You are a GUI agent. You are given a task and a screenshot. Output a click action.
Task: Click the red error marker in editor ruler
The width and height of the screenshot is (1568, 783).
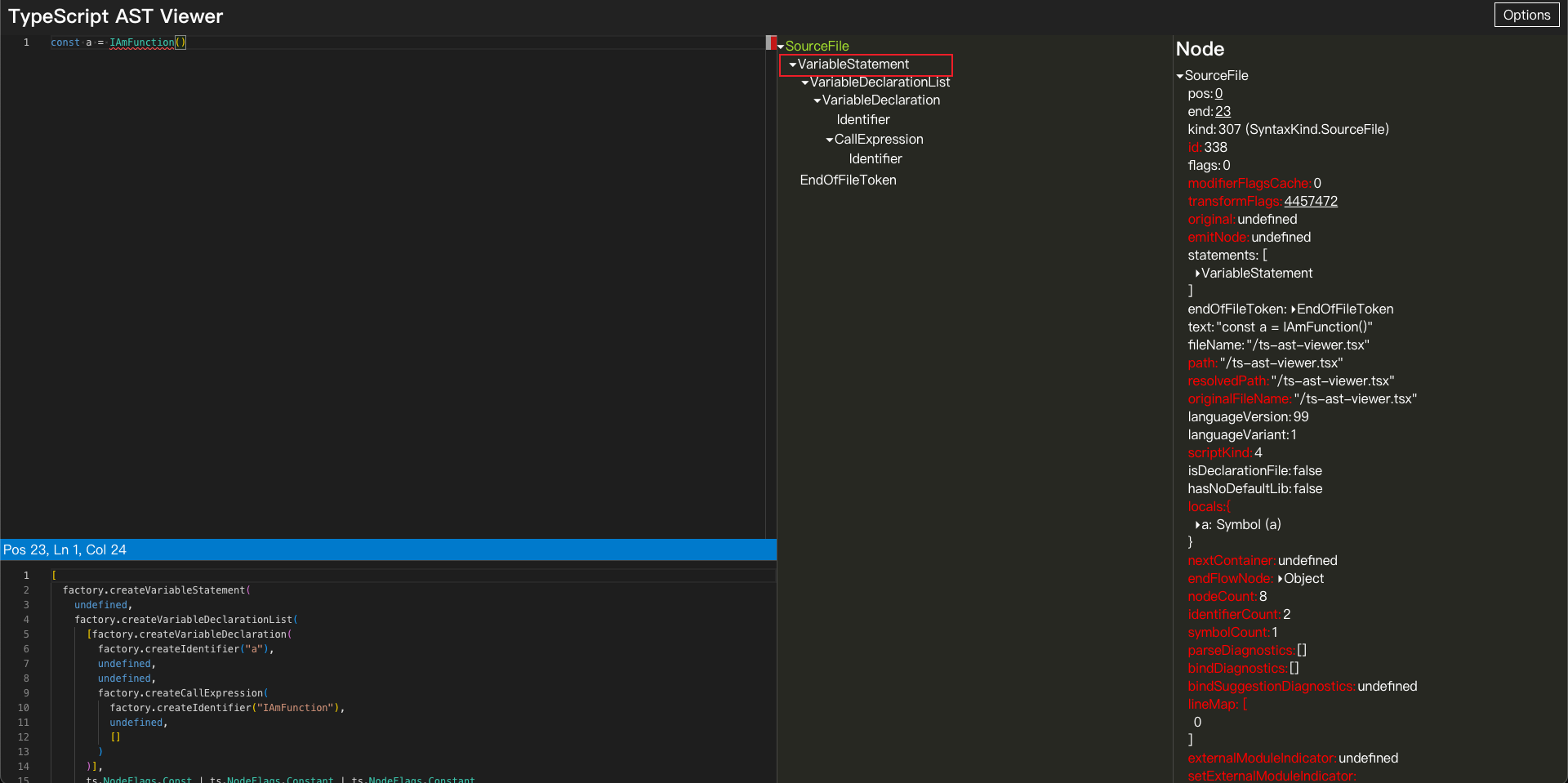770,42
